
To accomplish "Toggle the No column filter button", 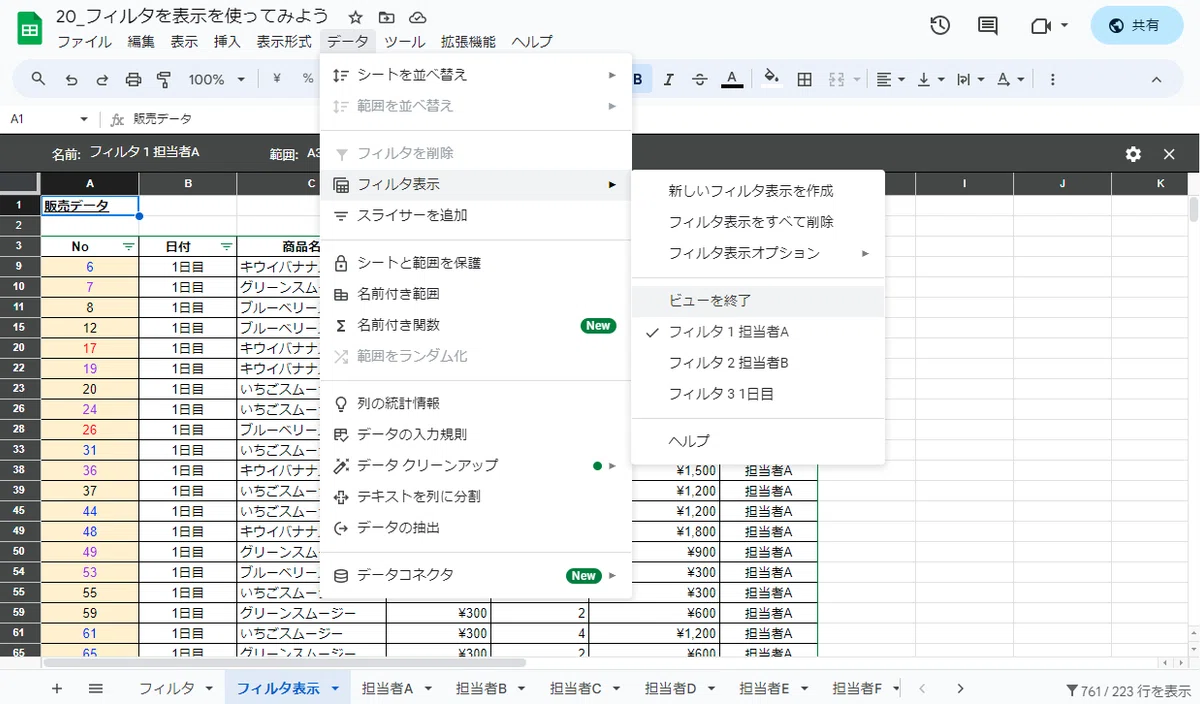I will pos(128,246).
